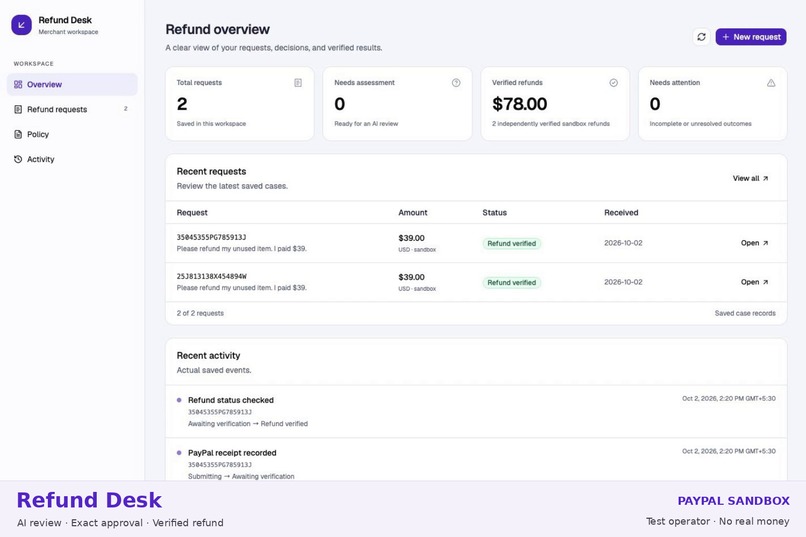Click the Refund verified badge for 35045355PG785913J
Image resolution: width=806 pixels, height=537 pixels.
coord(511,244)
